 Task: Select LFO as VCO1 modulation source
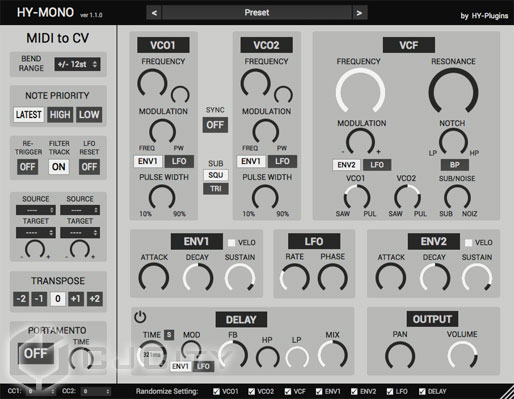[179, 161]
